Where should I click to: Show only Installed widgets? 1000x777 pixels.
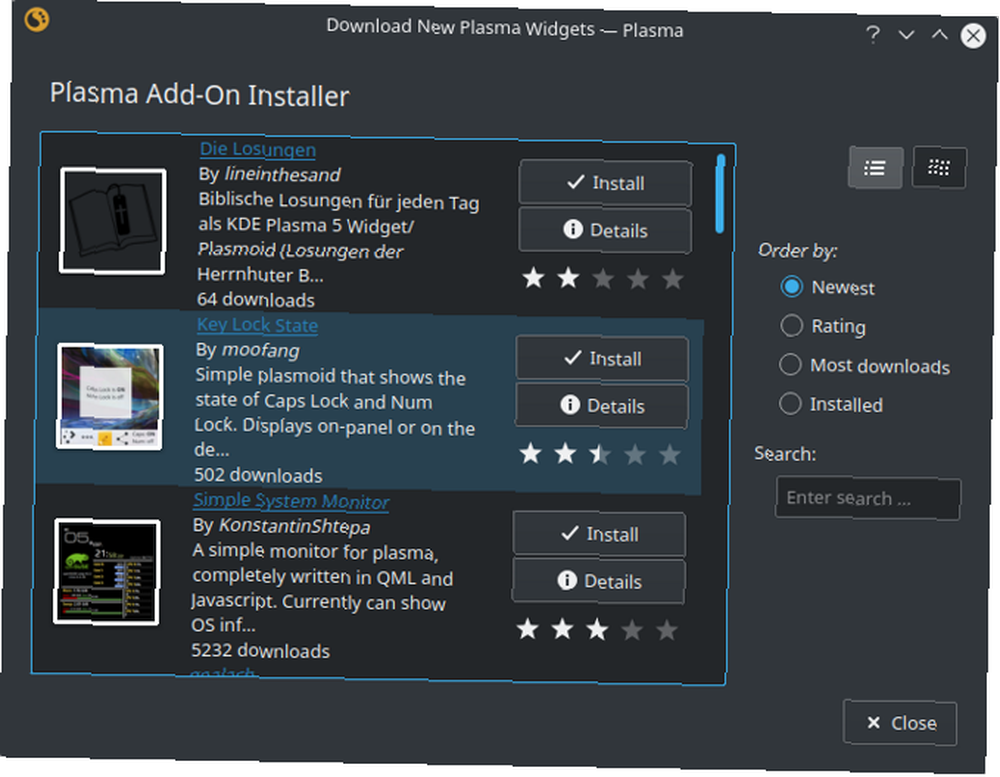830,404
